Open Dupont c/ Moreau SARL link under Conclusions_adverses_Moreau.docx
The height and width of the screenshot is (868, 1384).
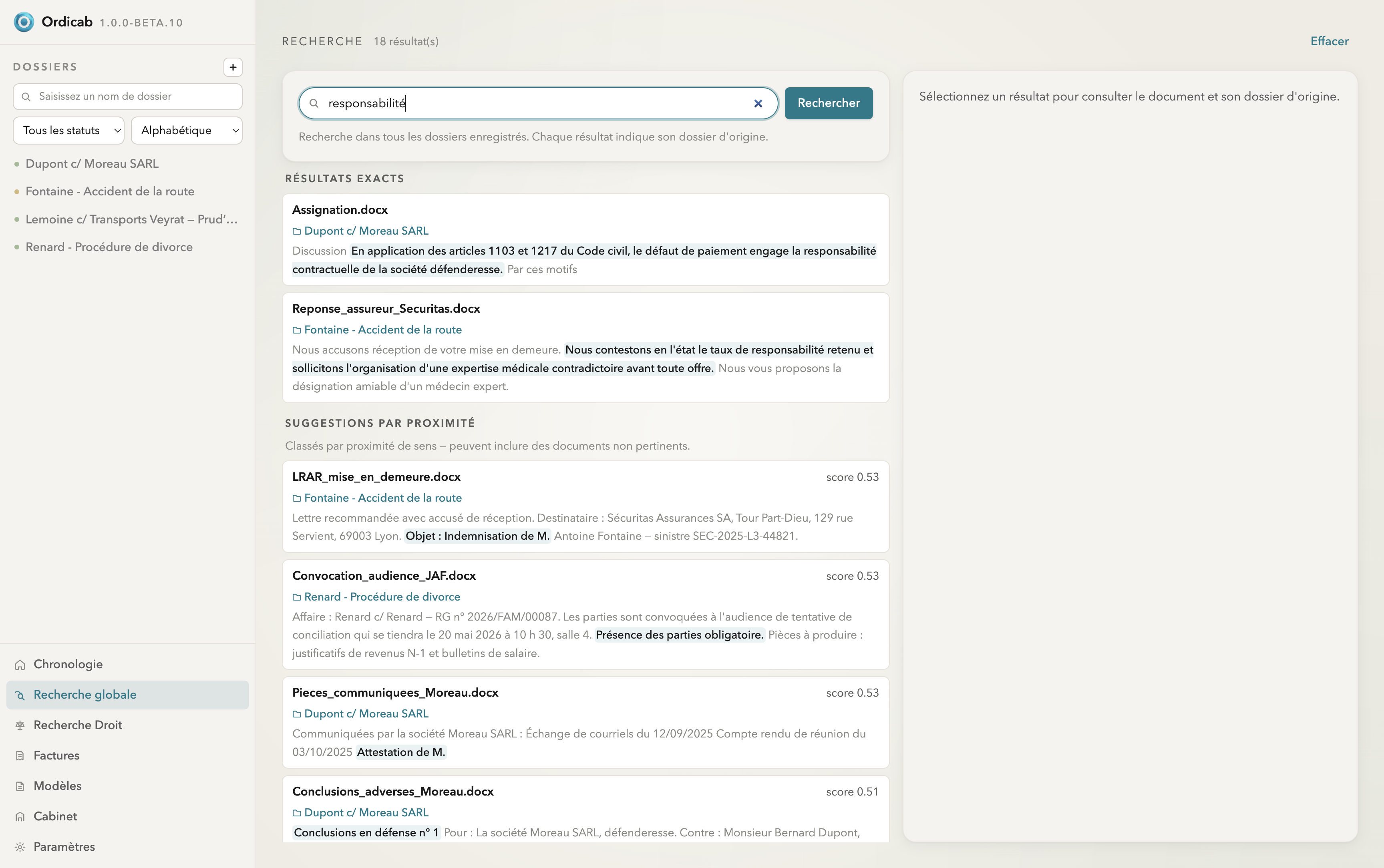coord(366,812)
